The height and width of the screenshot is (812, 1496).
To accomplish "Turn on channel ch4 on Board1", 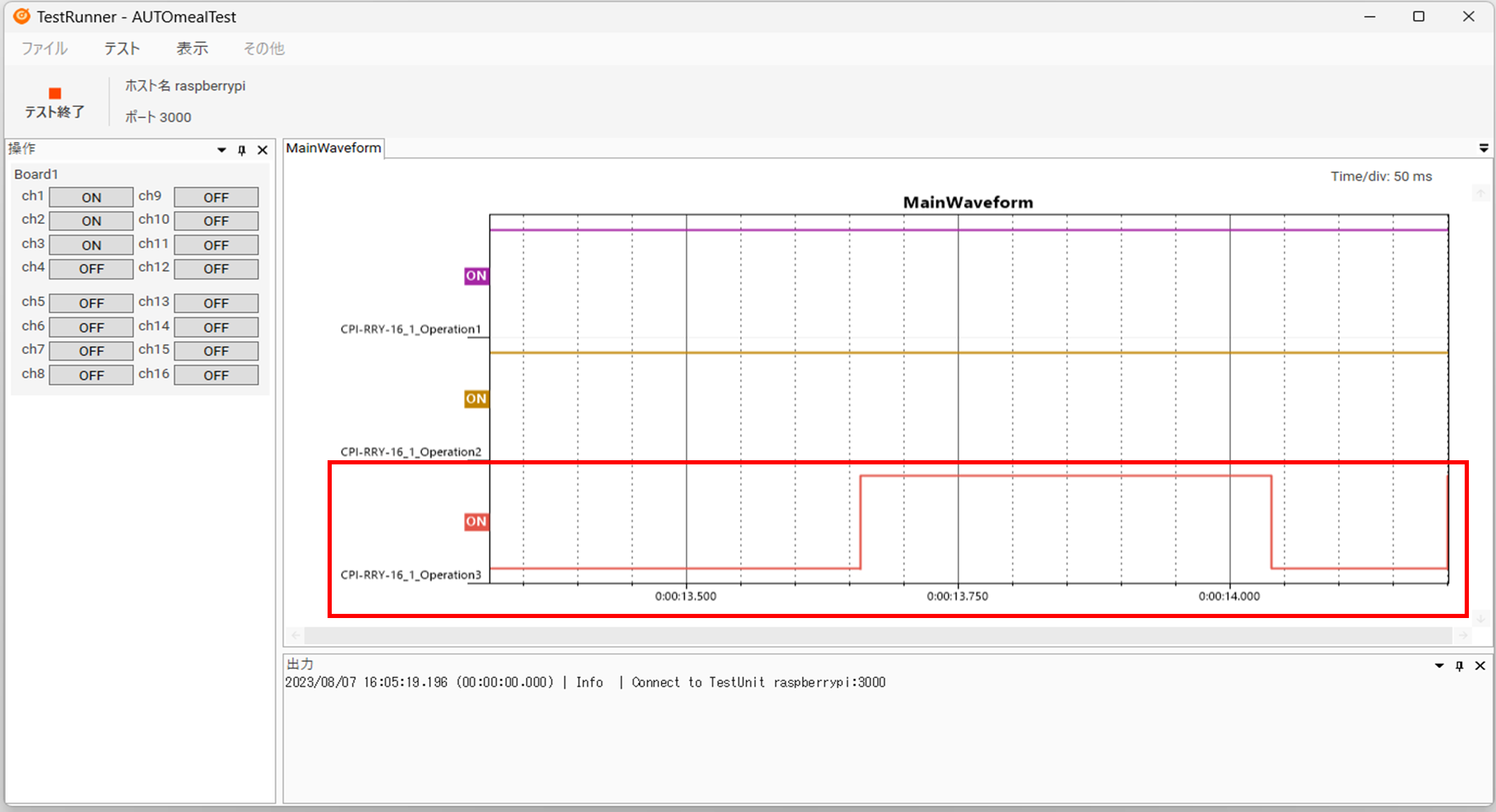I will [90, 268].
